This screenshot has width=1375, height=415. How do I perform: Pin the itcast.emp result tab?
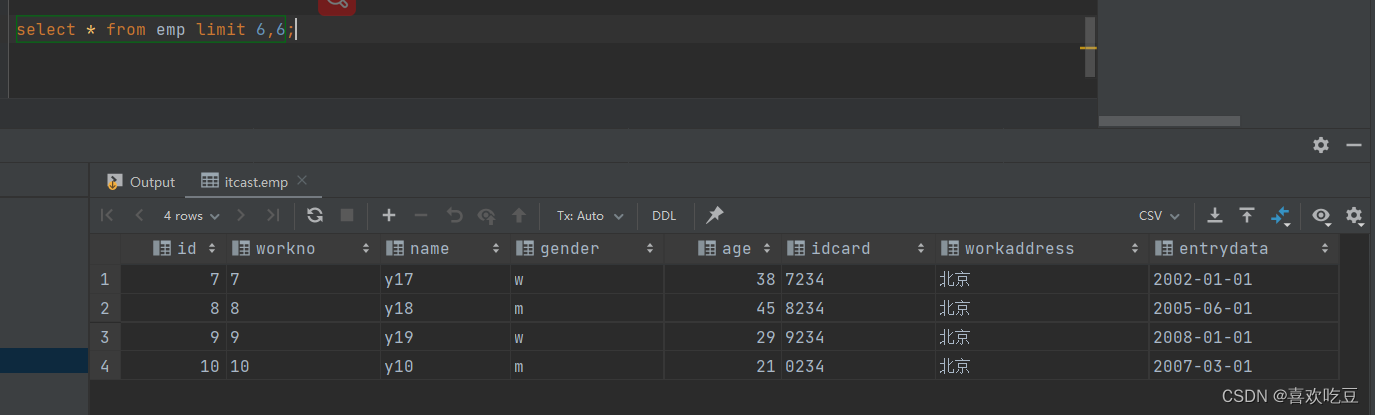pyautogui.click(x=714, y=215)
